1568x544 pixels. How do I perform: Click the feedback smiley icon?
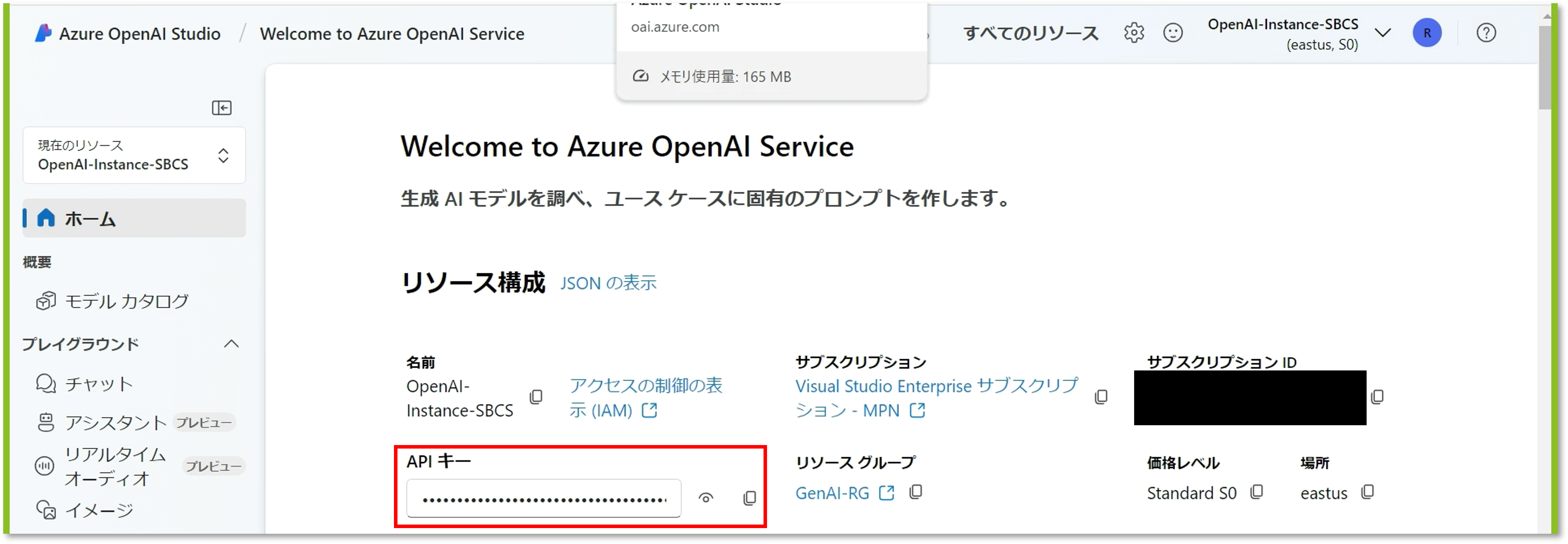(x=1172, y=33)
